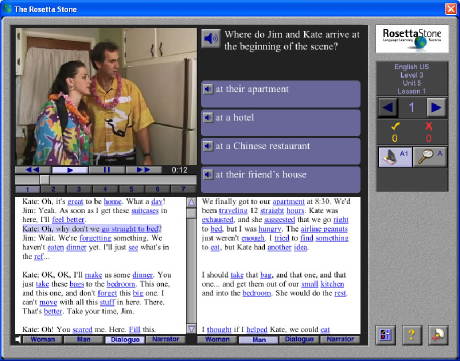Image resolution: width=460 pixels, height=361 pixels.
Task: Go to the previous lesson item arrow
Action: pos(388,107)
